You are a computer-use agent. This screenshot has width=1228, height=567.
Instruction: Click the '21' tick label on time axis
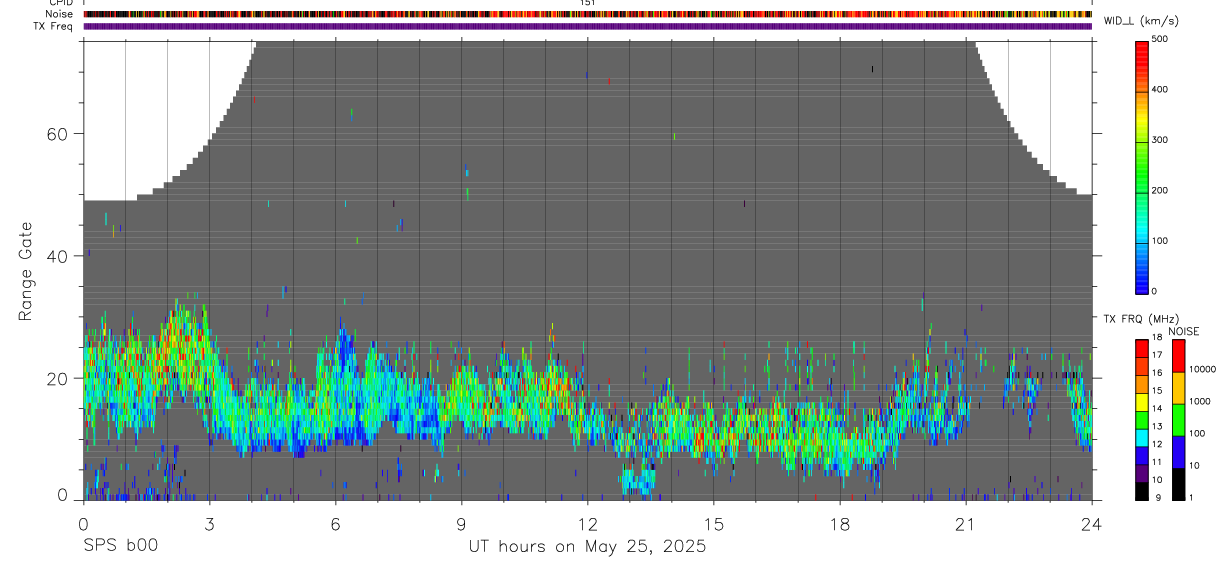(x=965, y=524)
